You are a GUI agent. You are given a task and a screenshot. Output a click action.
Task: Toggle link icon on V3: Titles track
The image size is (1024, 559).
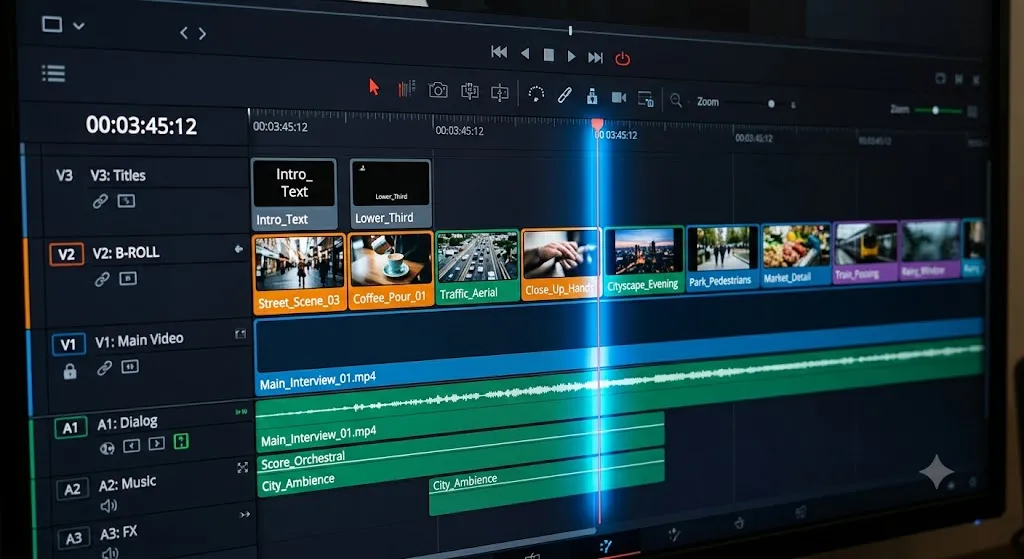[100, 201]
